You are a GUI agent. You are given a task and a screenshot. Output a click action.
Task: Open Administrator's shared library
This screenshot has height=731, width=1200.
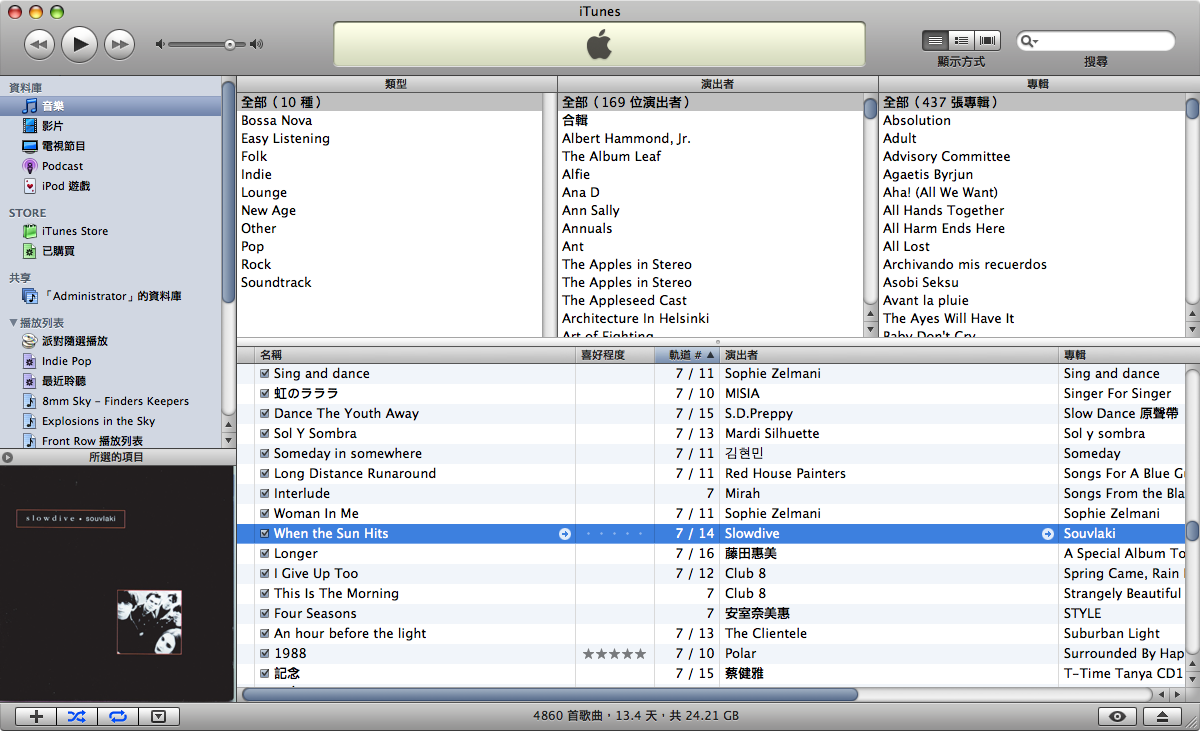tap(110, 296)
